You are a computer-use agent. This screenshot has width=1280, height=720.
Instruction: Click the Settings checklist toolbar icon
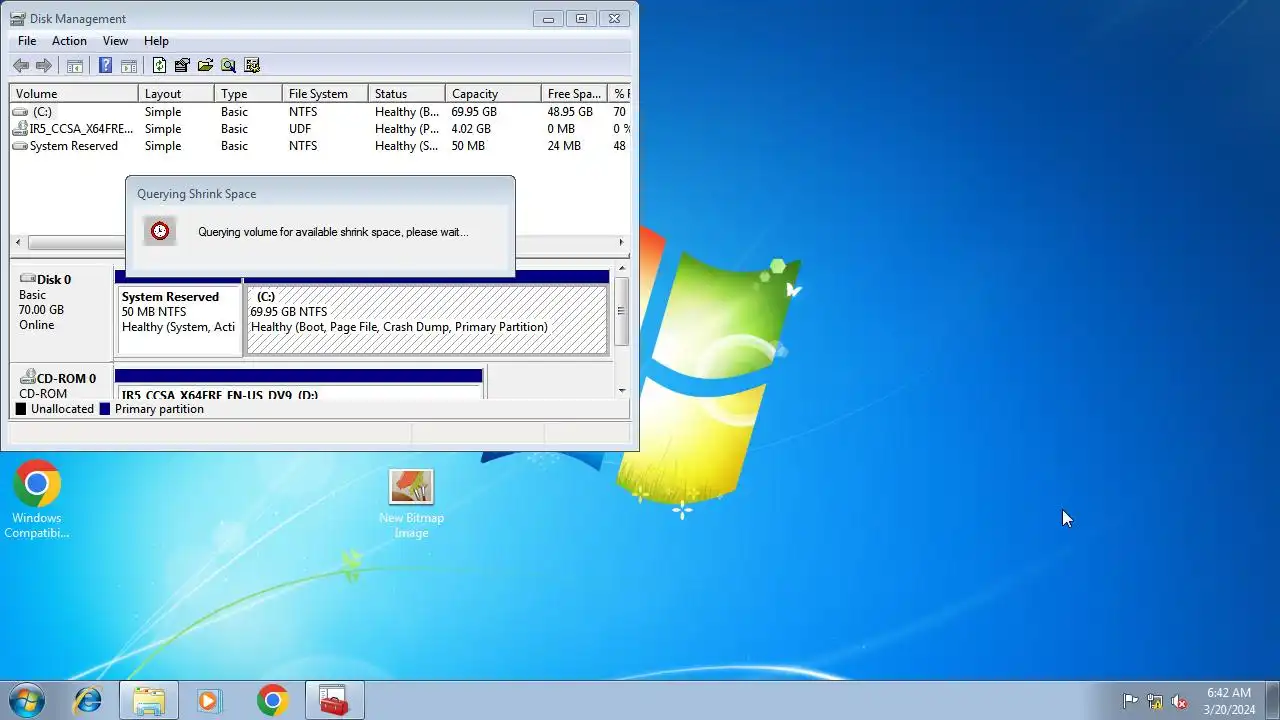coord(252,66)
